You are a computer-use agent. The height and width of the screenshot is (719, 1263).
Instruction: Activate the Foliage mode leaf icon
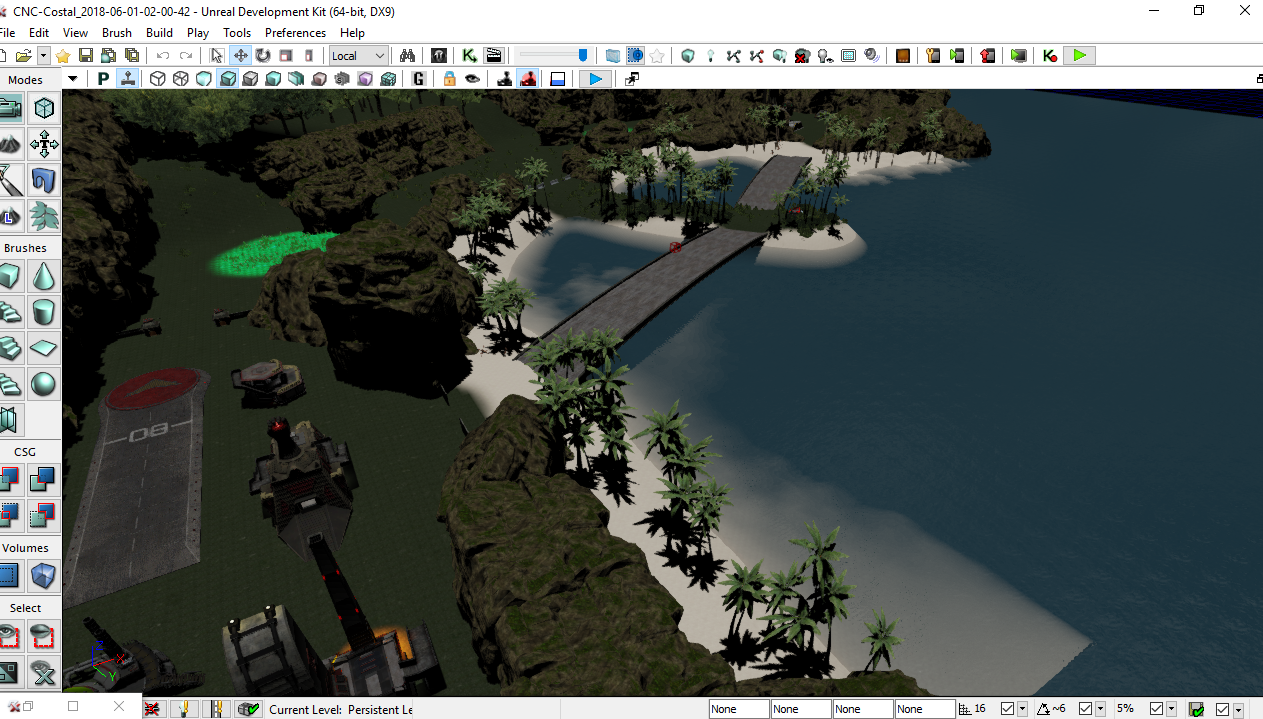pos(43,216)
